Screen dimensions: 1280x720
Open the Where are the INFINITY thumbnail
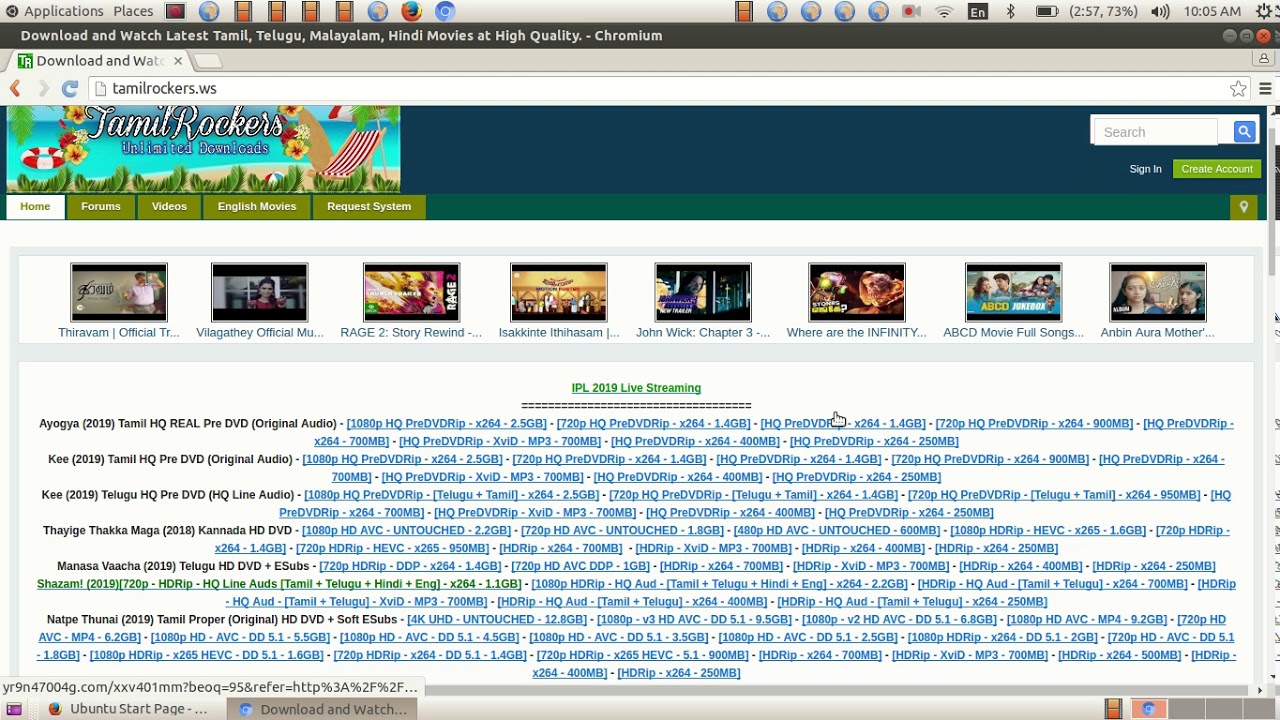click(x=857, y=292)
